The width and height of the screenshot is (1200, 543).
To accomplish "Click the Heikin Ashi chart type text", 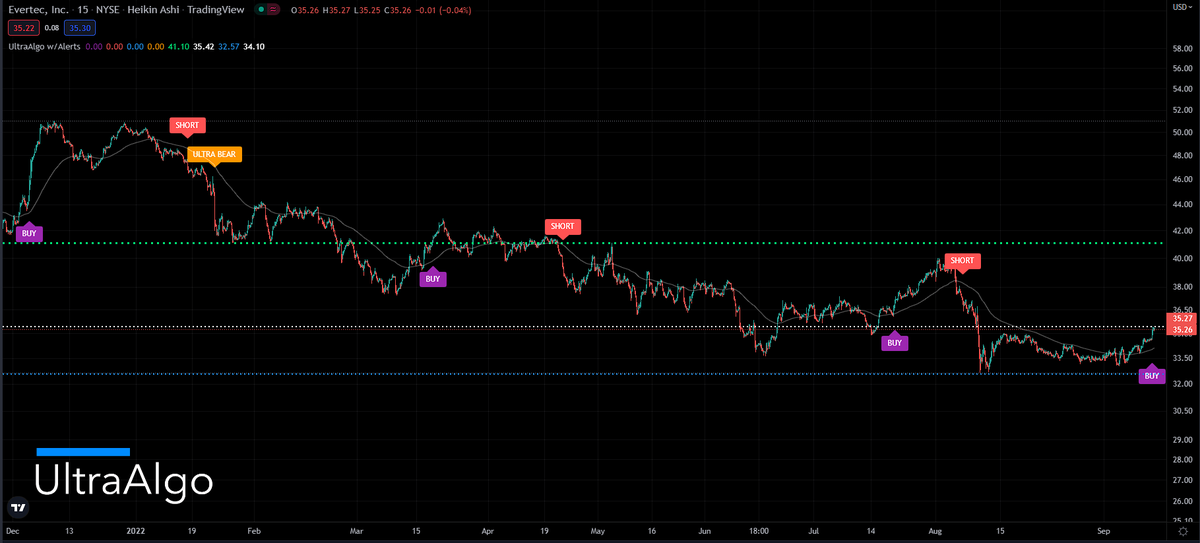I will [152, 10].
